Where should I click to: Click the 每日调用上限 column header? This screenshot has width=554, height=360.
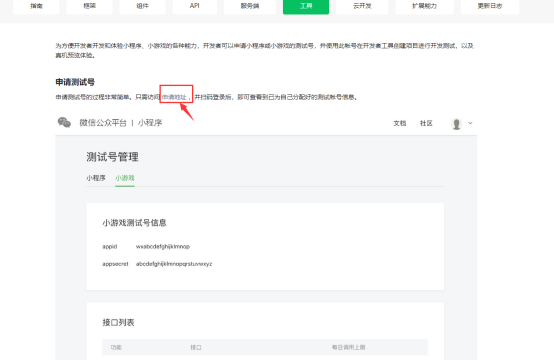point(348,348)
